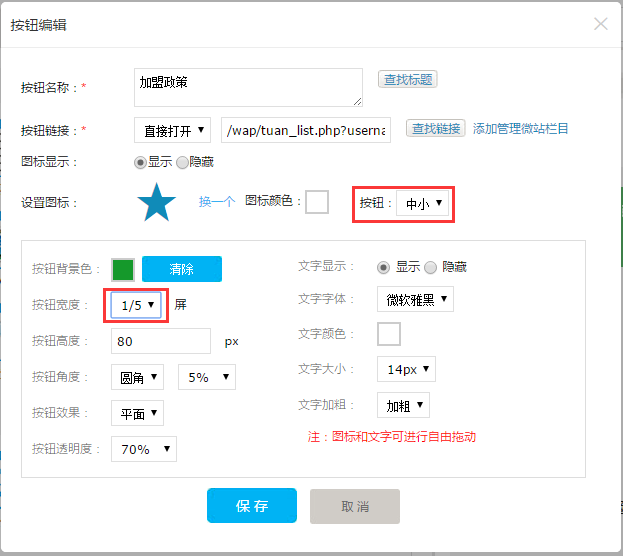The height and width of the screenshot is (556, 623).
Task: Click the white 图标颜色 swatch
Action: click(x=317, y=202)
